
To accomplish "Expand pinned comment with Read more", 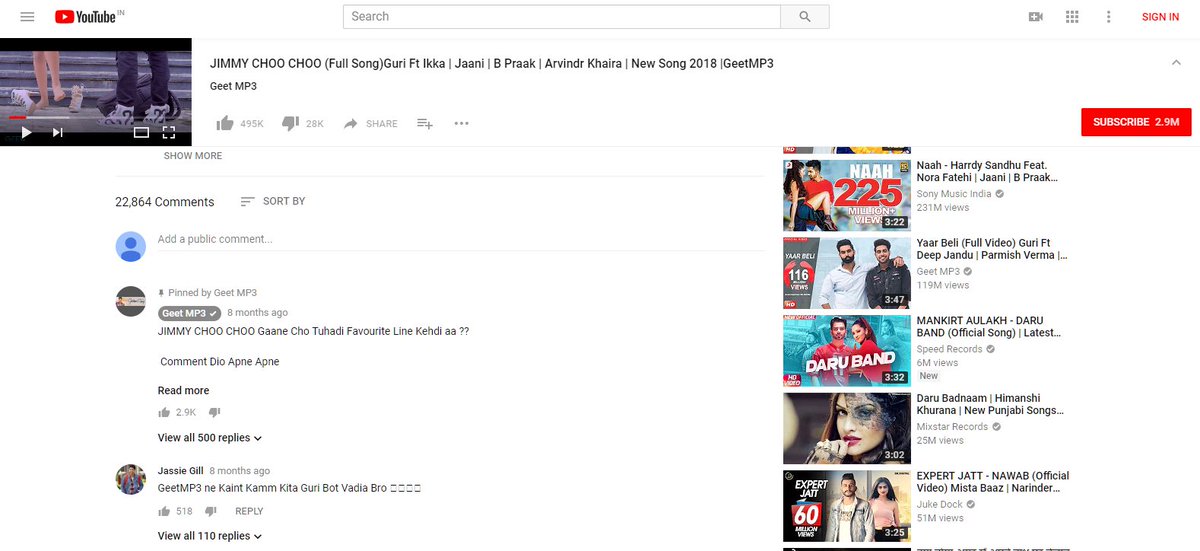I will 183,391.
